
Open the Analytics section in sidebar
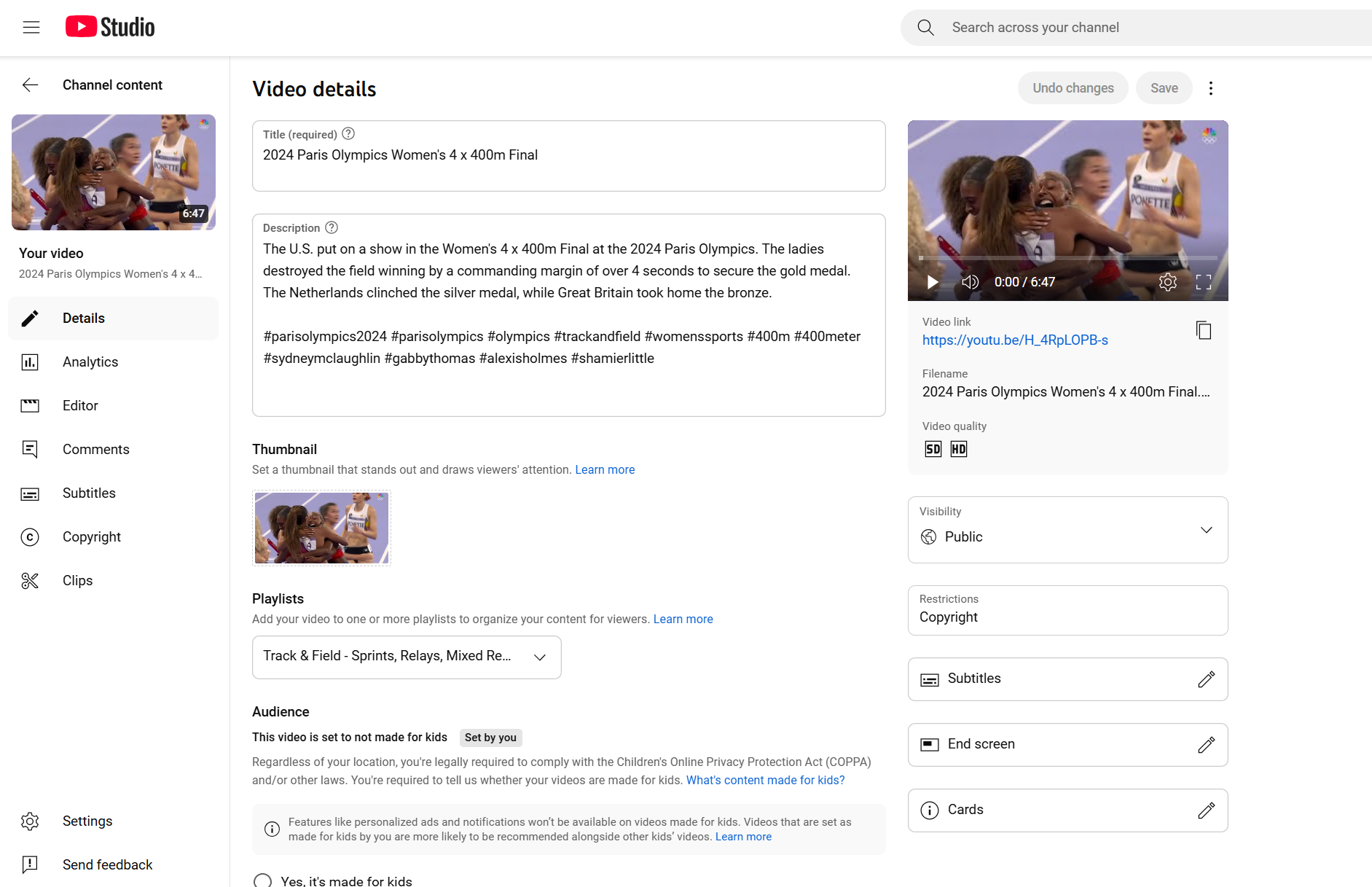click(90, 362)
